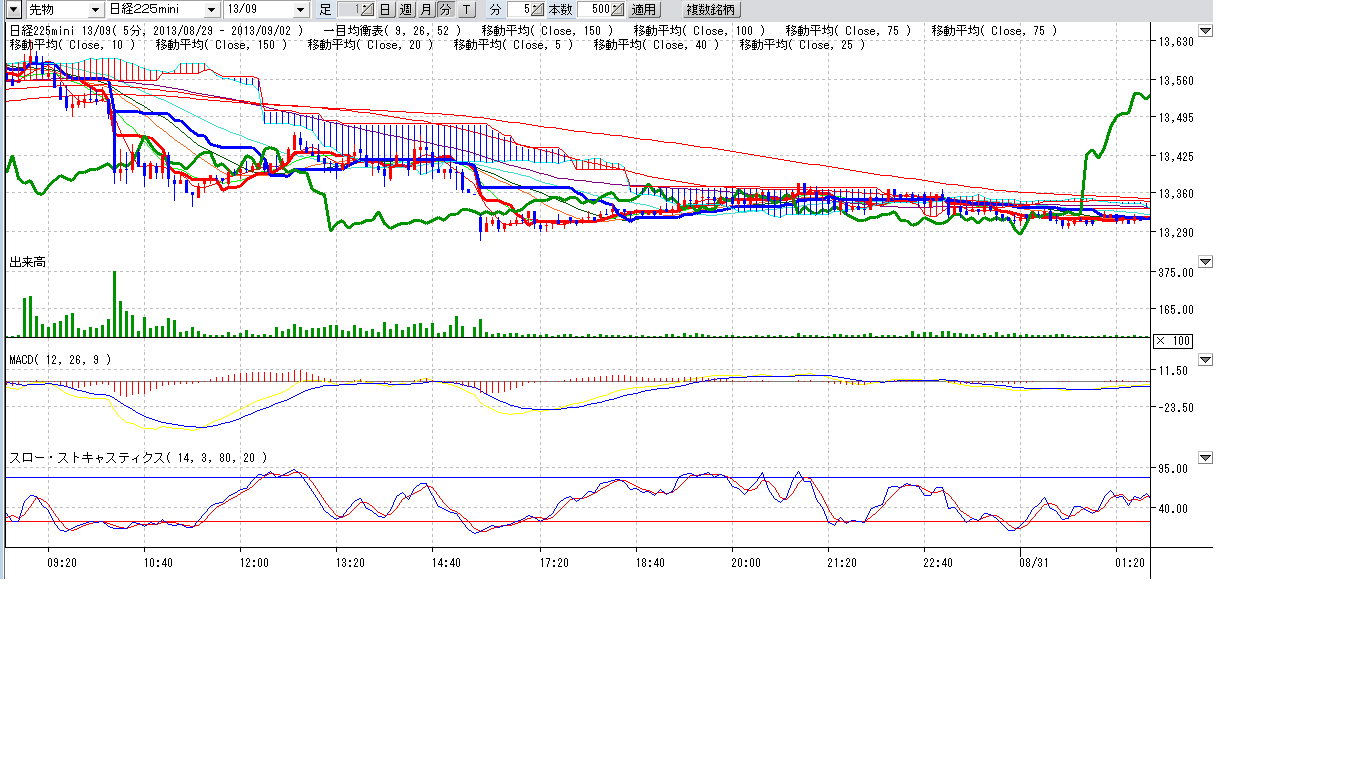
Task: Click the 足 stepper control beside 1
Action: click(x=366, y=10)
